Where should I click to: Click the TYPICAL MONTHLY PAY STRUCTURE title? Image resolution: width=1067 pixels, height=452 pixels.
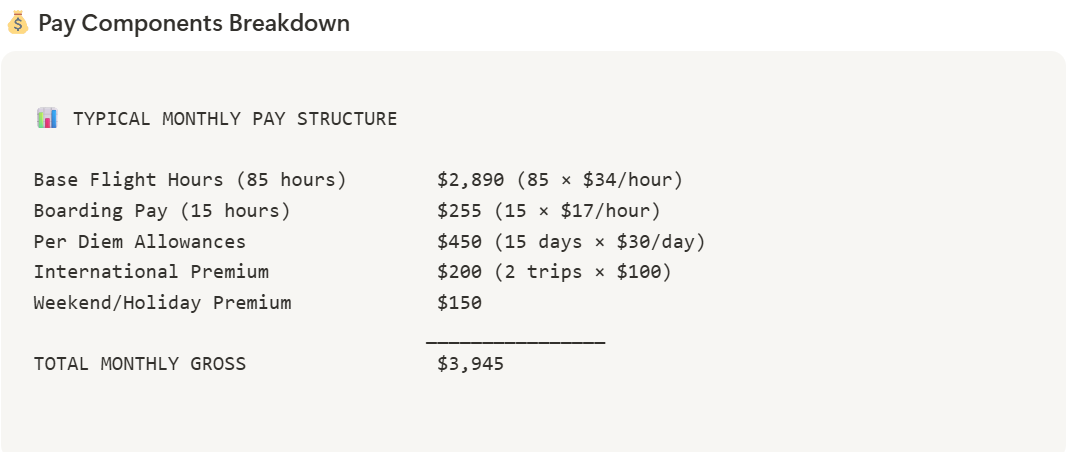235,119
